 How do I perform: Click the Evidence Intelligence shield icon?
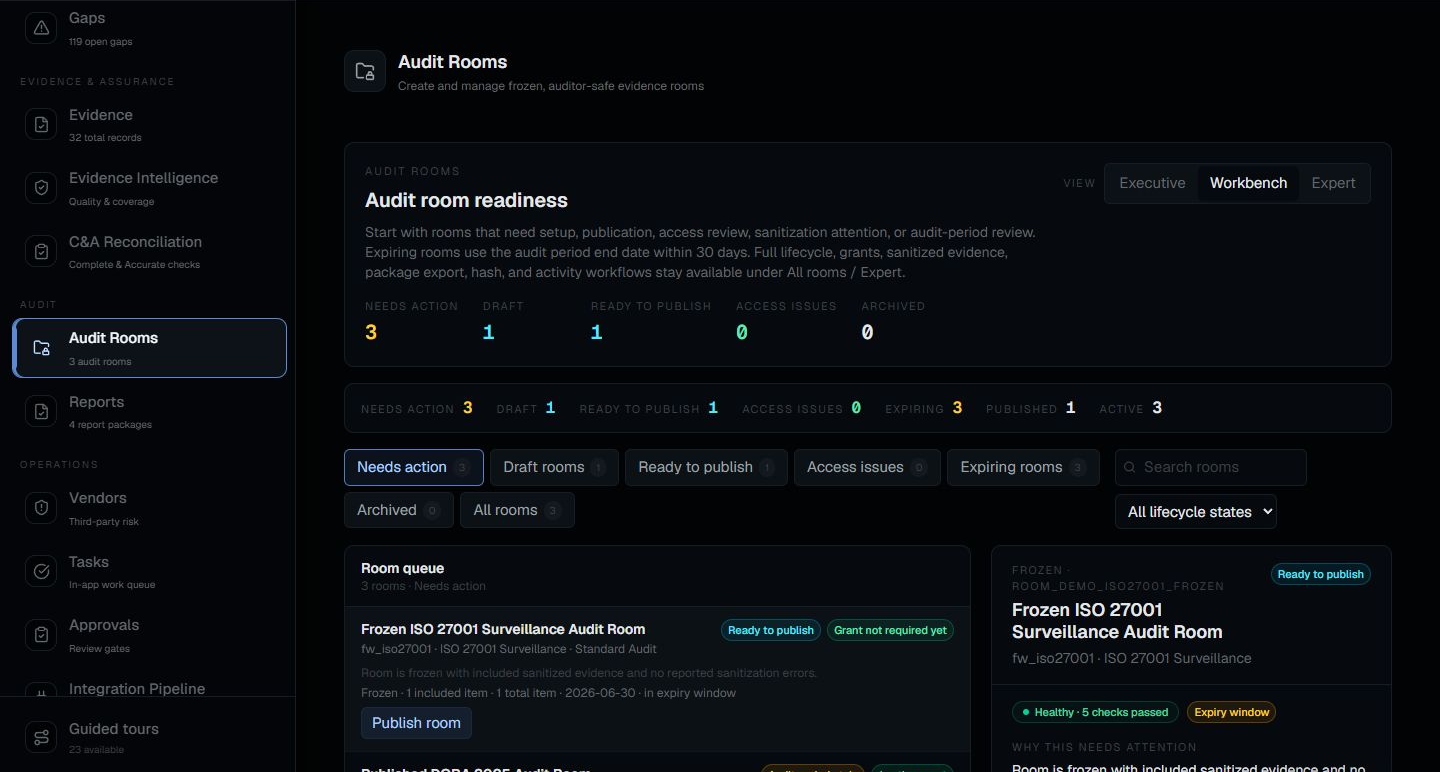(x=41, y=188)
